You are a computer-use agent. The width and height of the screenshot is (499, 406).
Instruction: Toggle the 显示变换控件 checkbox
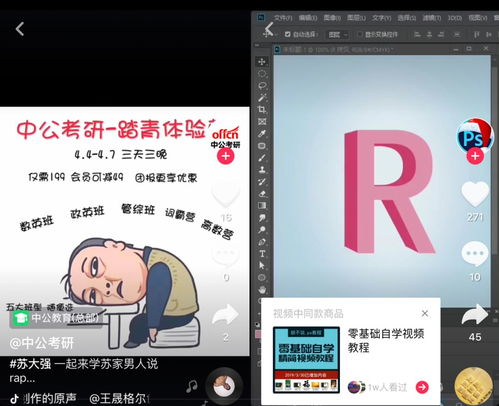point(360,34)
